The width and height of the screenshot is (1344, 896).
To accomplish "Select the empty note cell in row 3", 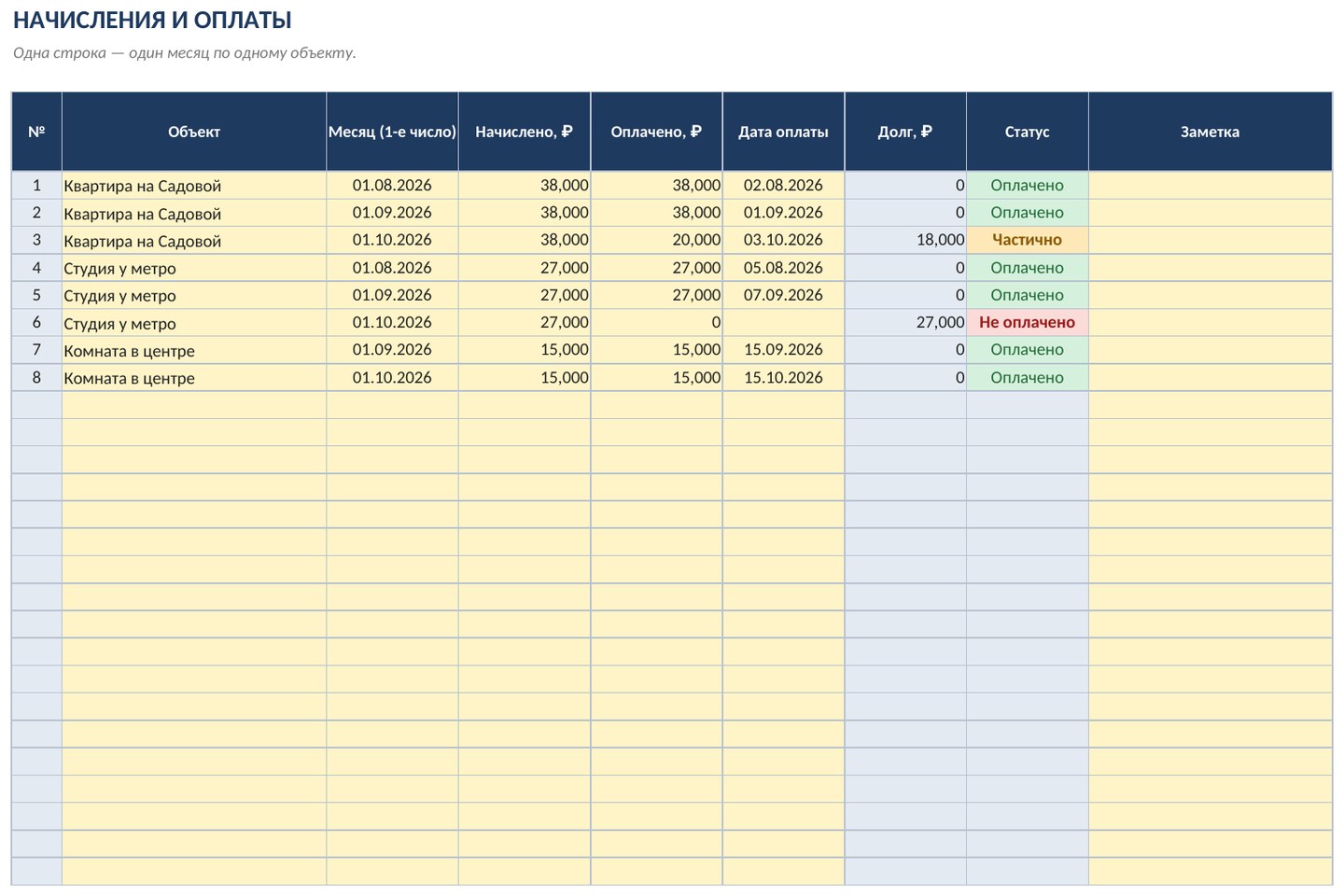I will point(1211,240).
